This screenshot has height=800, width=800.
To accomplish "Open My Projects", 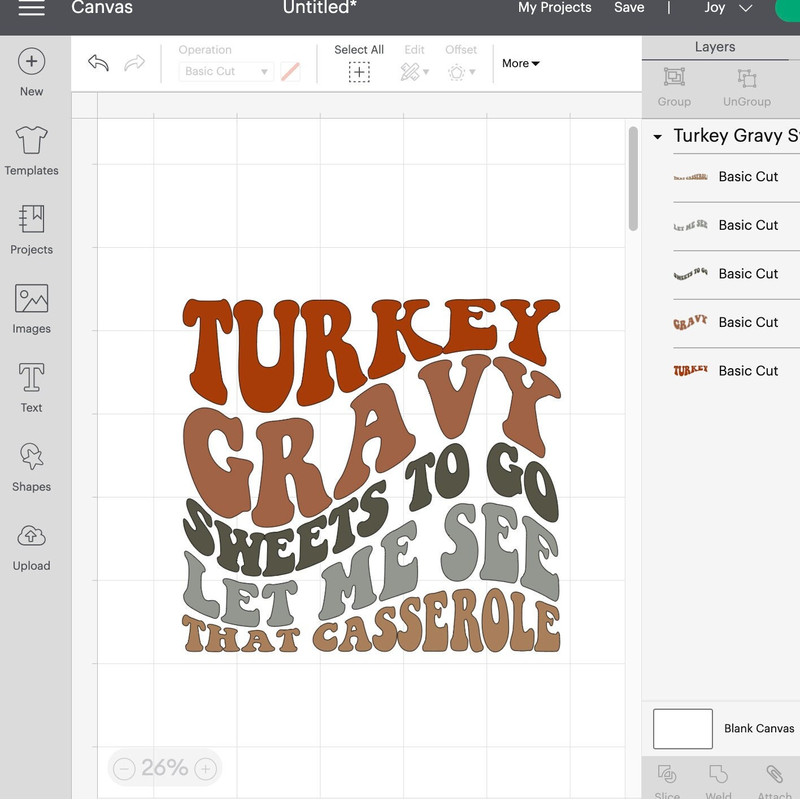I will [x=554, y=8].
